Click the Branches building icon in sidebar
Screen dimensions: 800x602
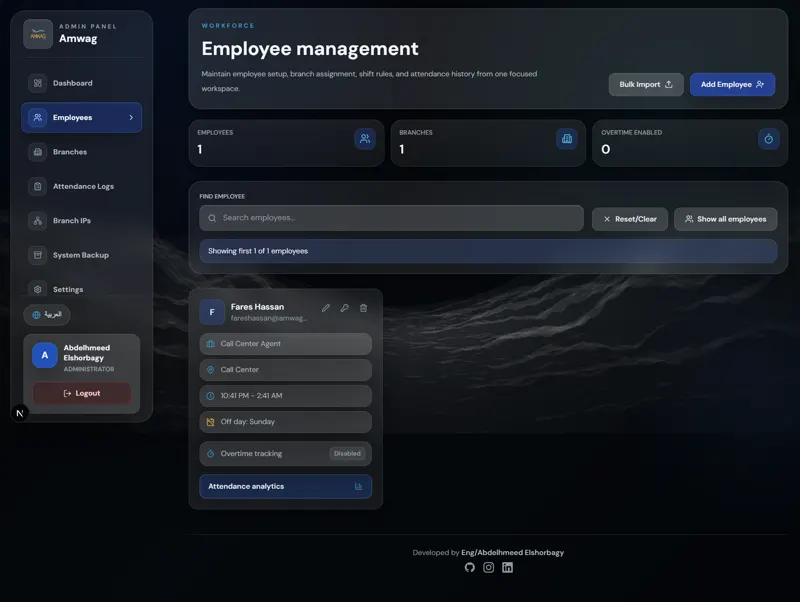[x=37, y=152]
